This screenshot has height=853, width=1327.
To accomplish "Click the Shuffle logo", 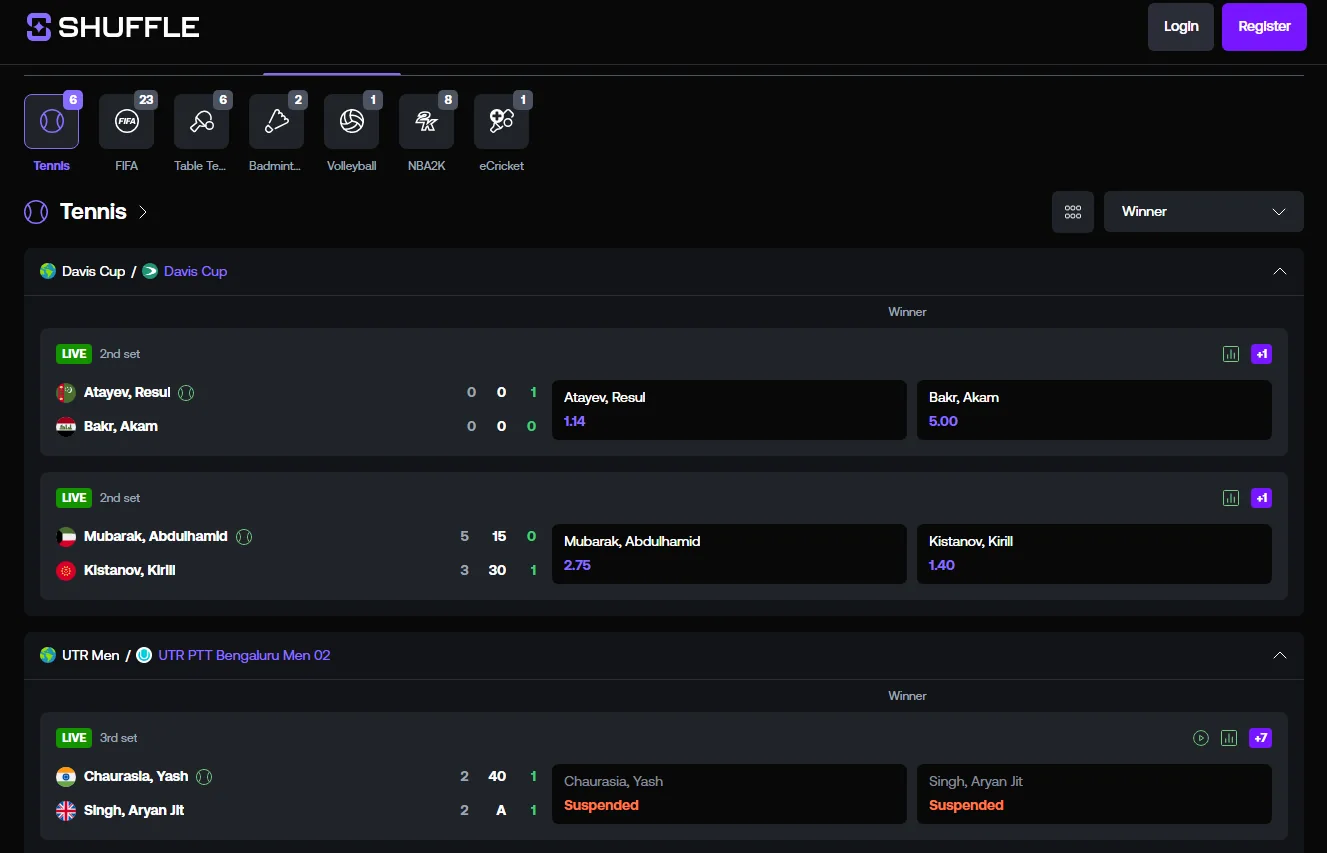I will 113,27.
